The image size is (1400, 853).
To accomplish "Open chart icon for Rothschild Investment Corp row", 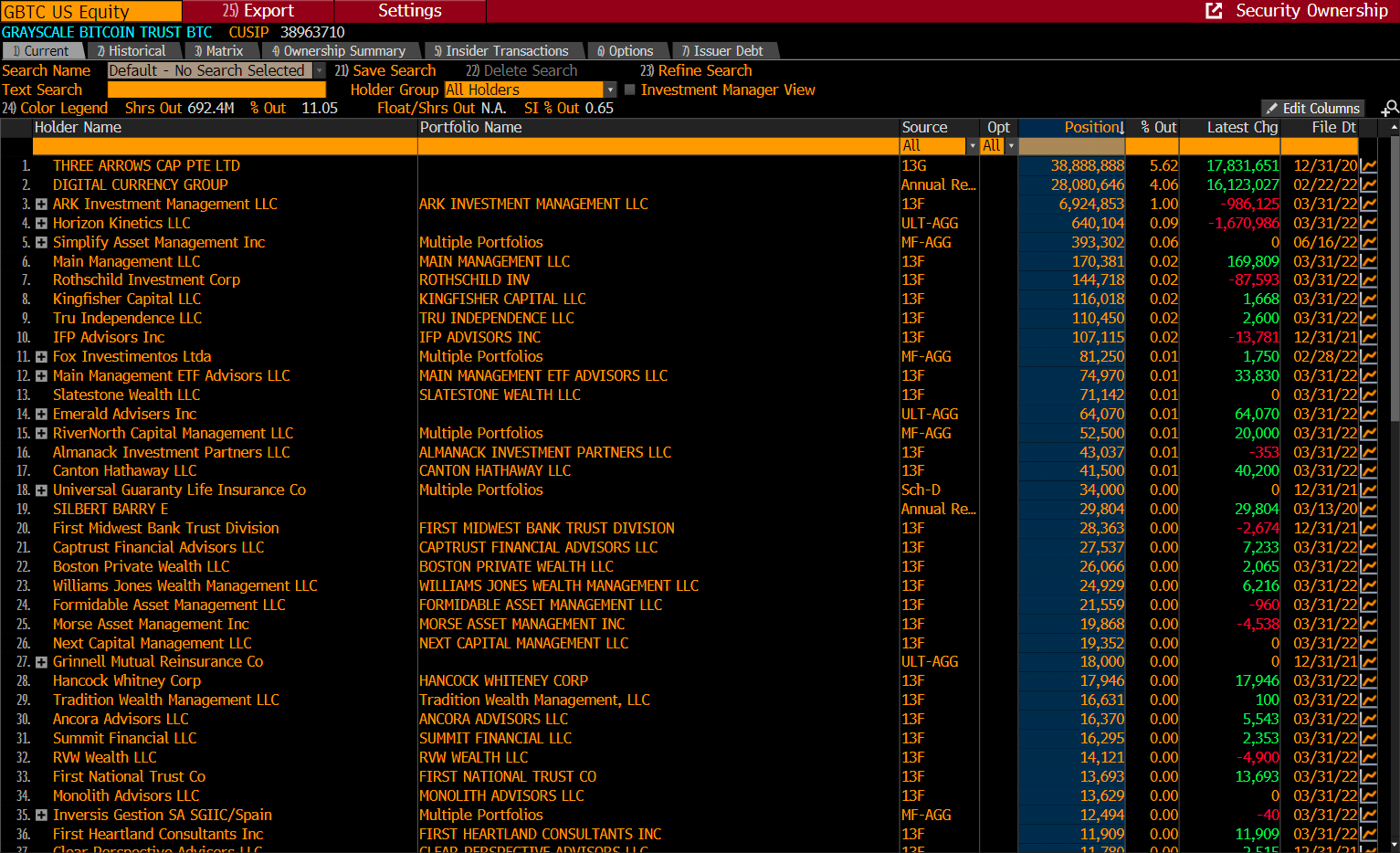I will (1368, 280).
